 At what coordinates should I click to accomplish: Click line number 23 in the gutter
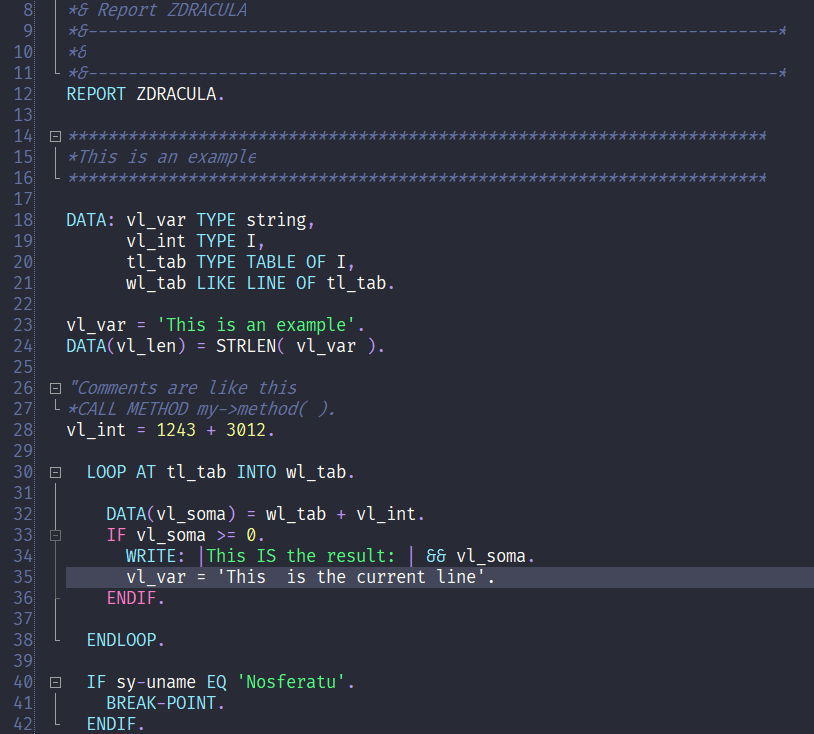[x=22, y=324]
